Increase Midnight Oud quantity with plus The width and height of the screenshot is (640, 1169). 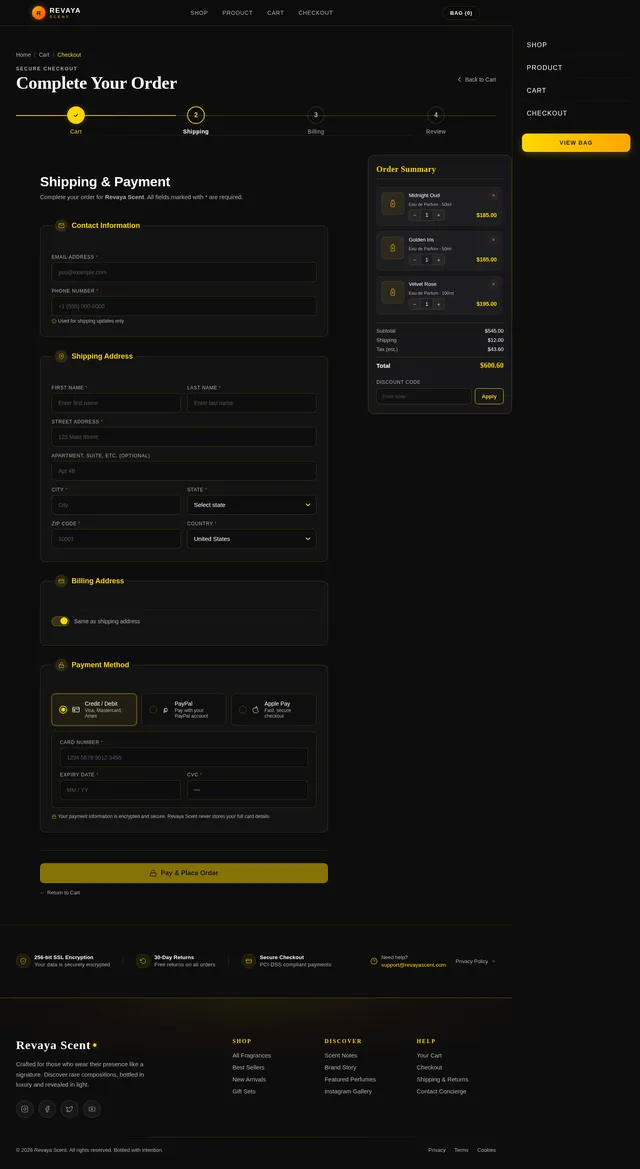[x=439, y=215]
